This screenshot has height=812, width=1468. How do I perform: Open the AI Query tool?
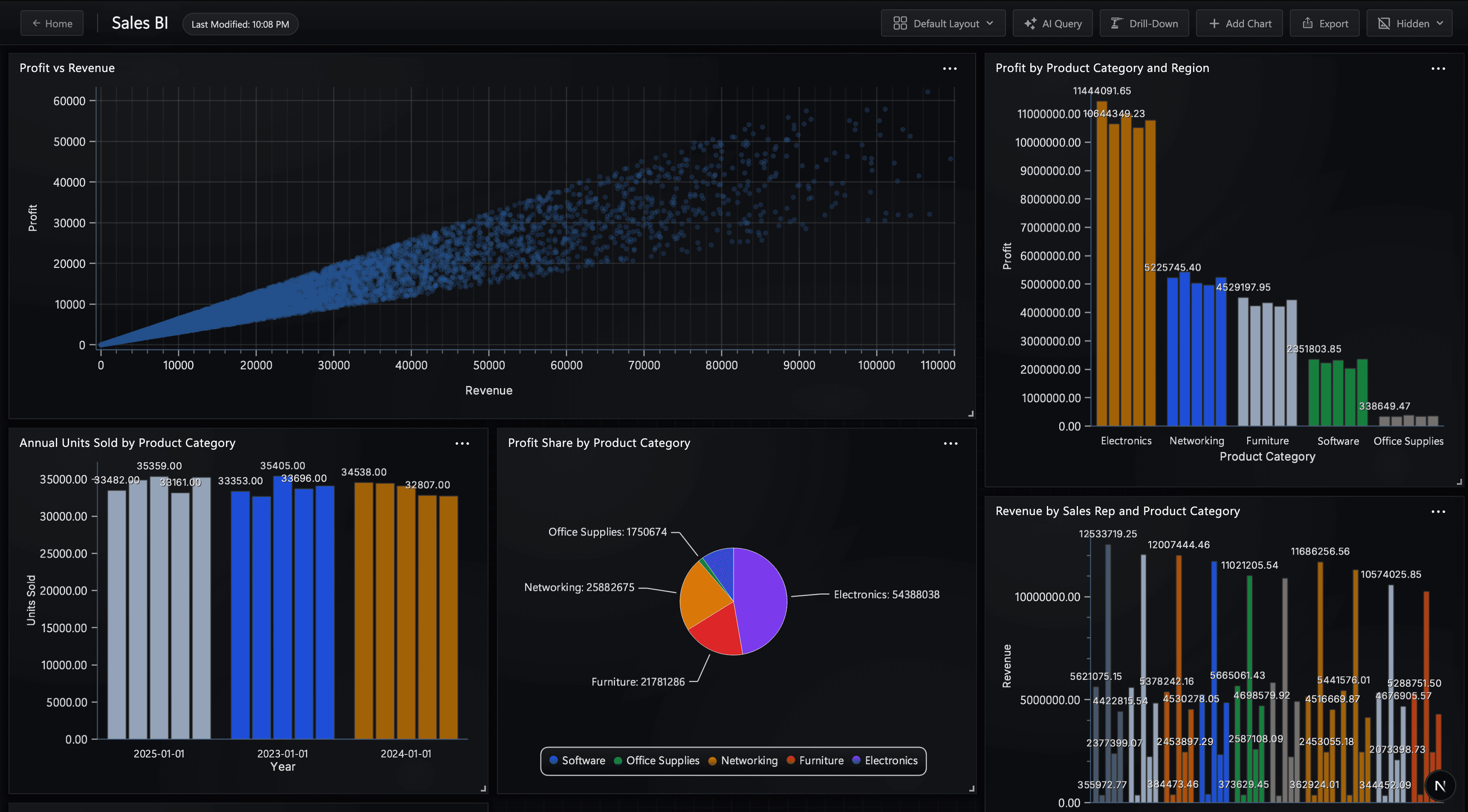pos(1052,23)
